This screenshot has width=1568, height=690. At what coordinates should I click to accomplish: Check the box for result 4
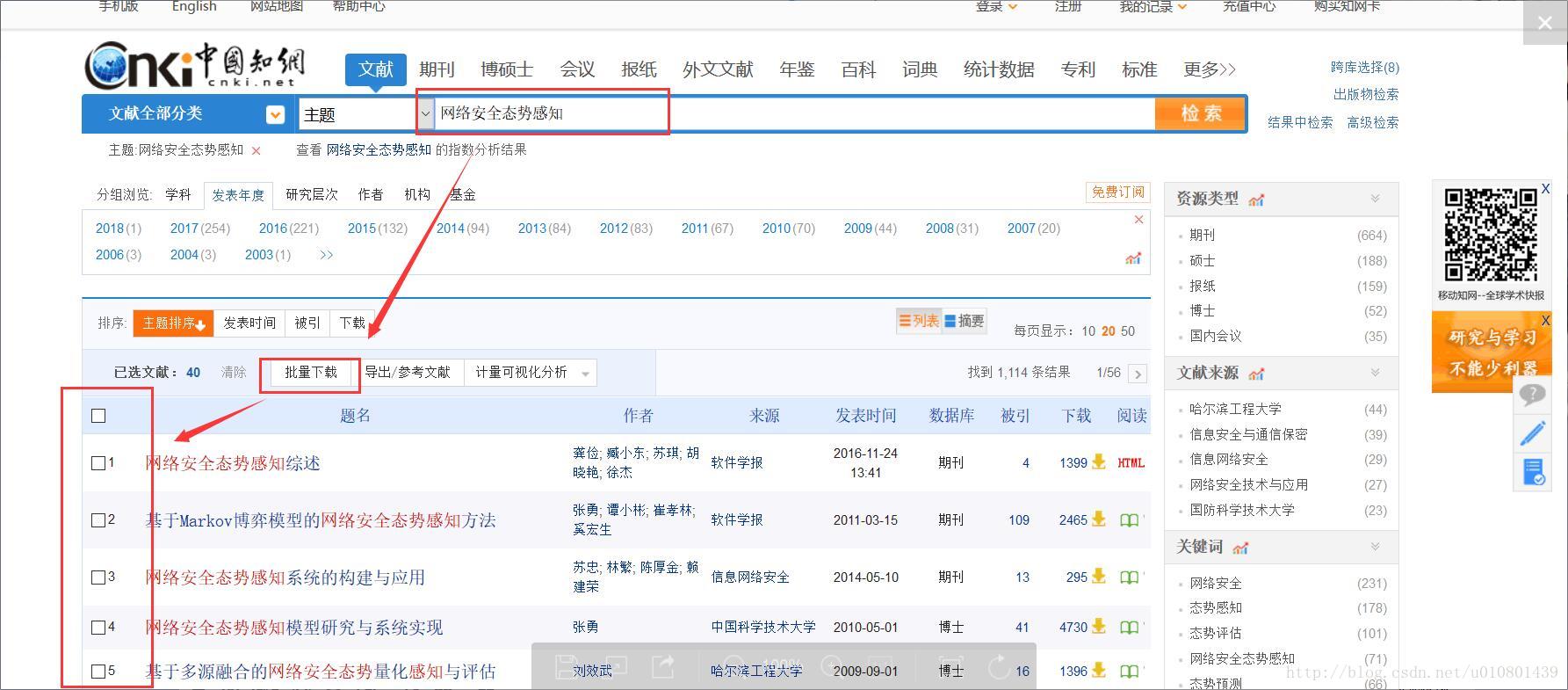click(x=98, y=627)
